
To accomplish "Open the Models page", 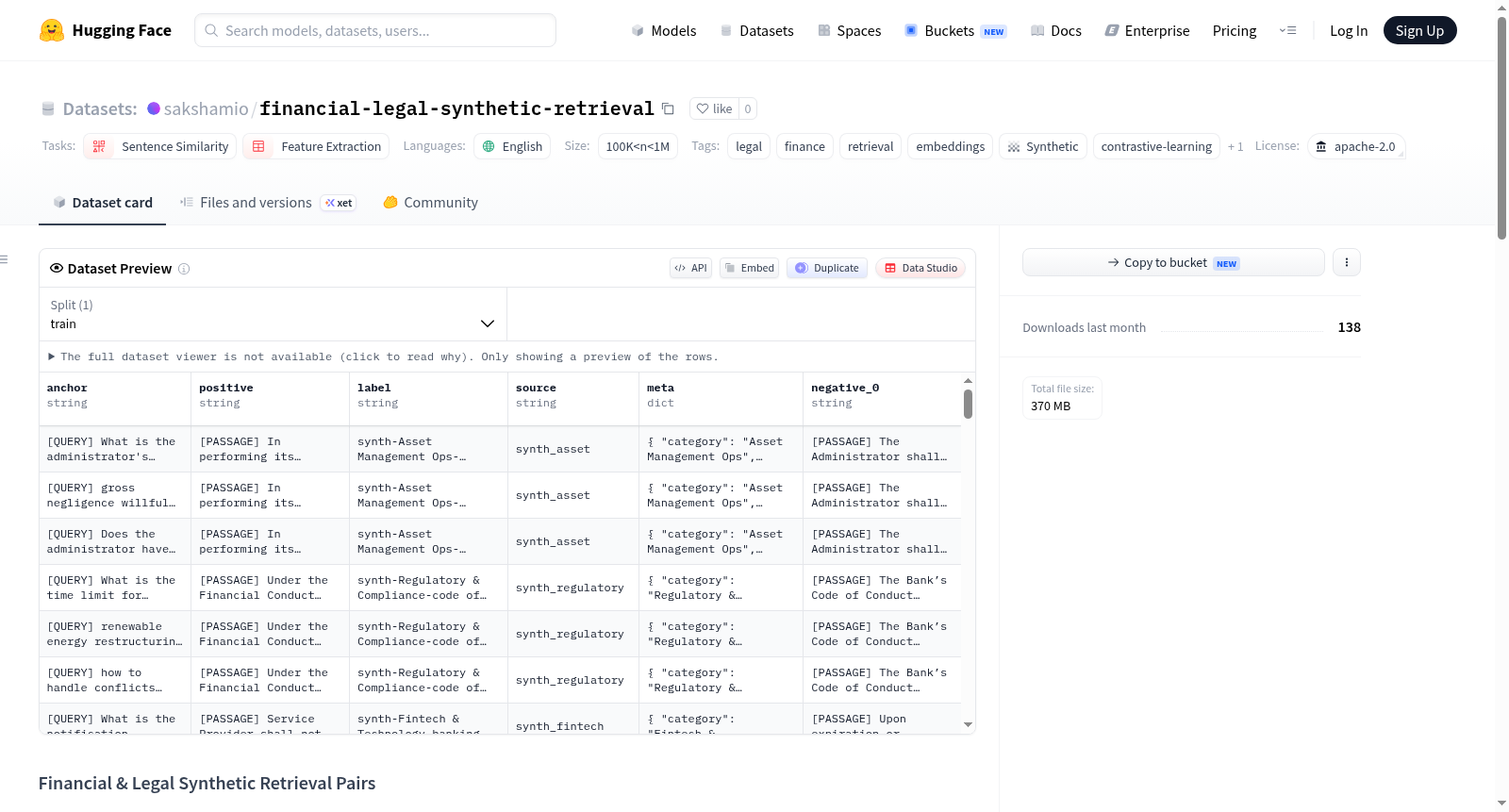I will [x=664, y=30].
